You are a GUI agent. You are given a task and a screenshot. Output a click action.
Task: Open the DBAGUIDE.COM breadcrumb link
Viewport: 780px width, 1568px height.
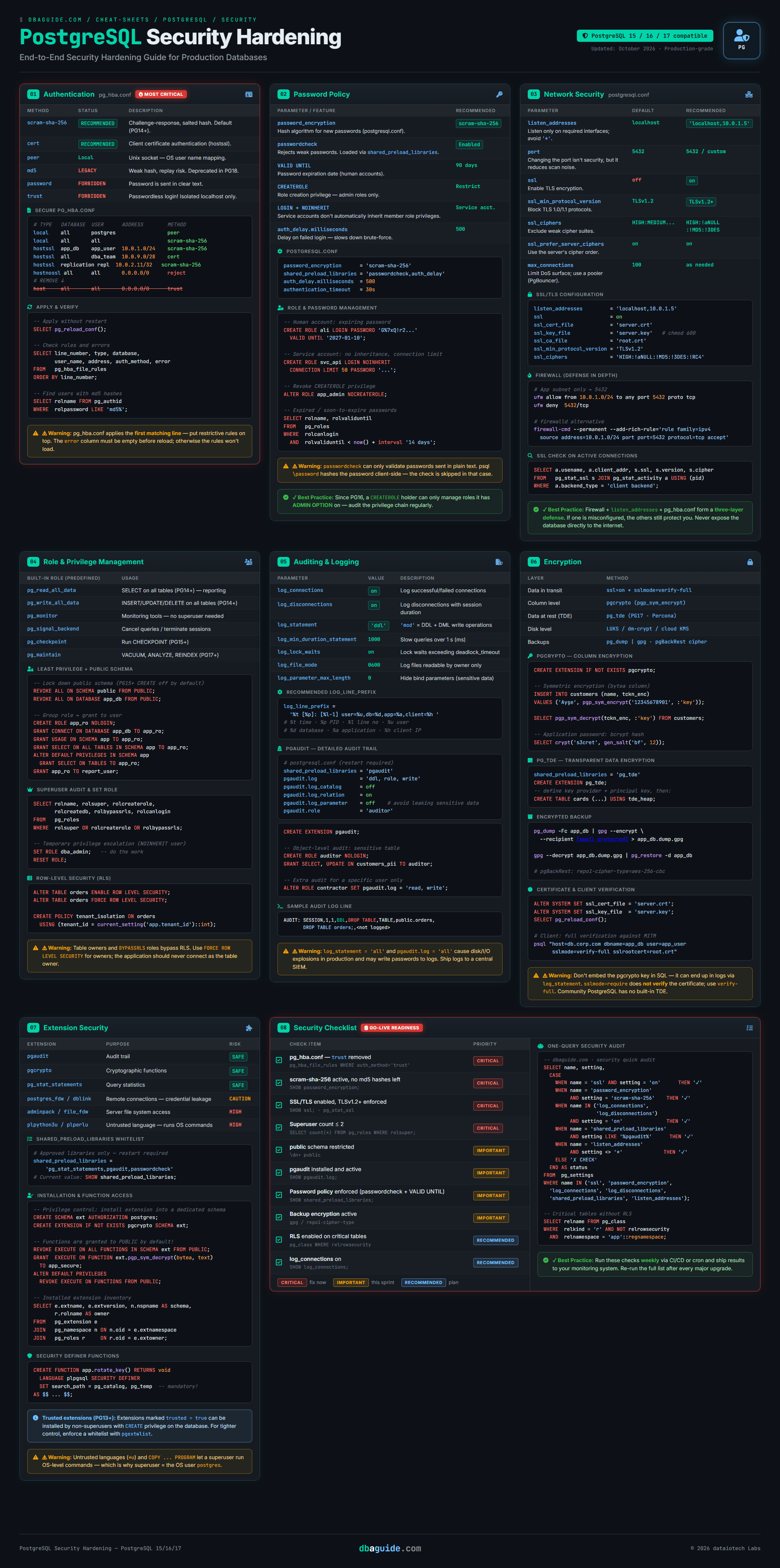click(55, 19)
